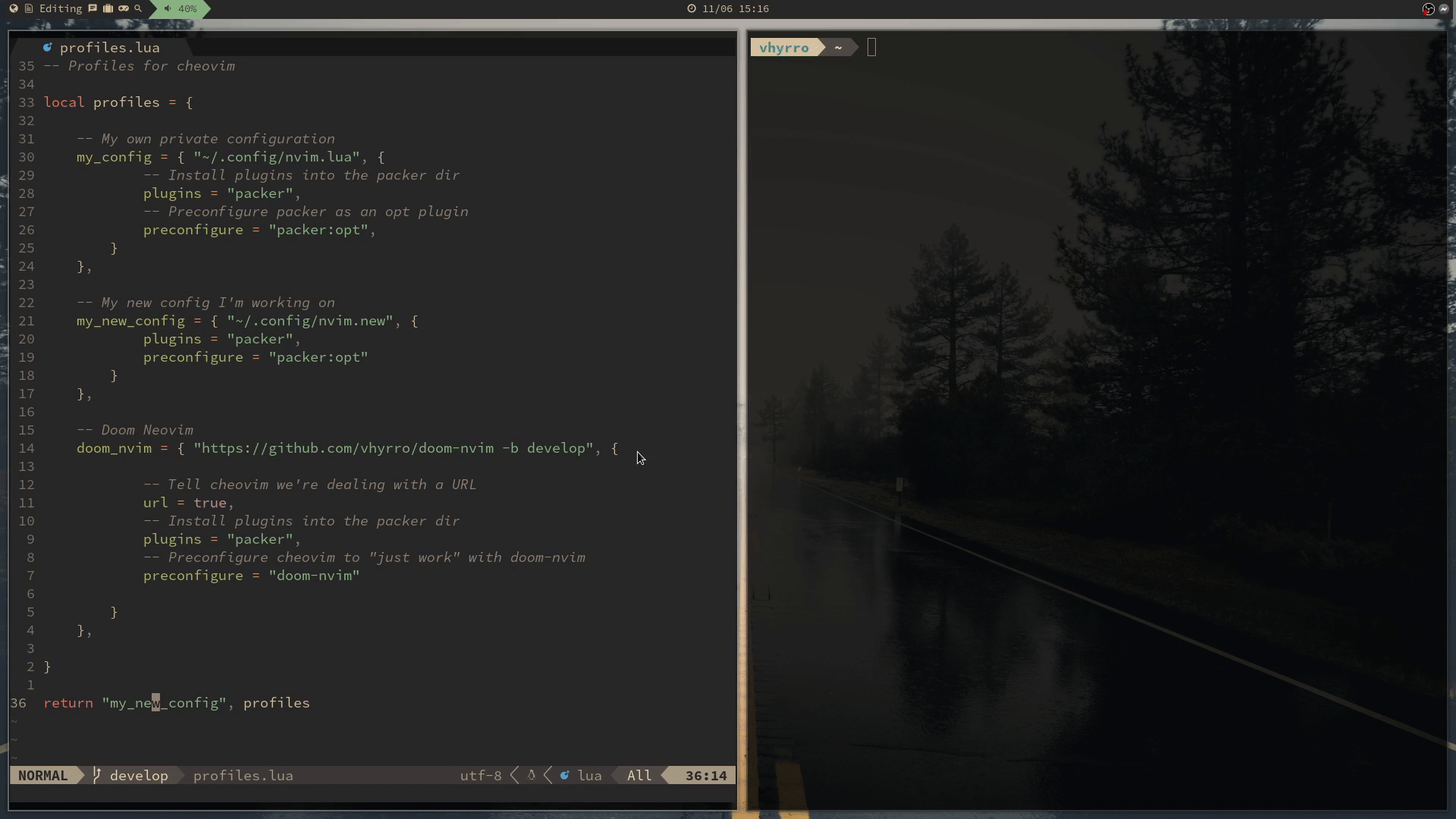The height and width of the screenshot is (819, 1456).
Task: Click the web browser workspace globe icon
Action: pyautogui.click(x=14, y=8)
